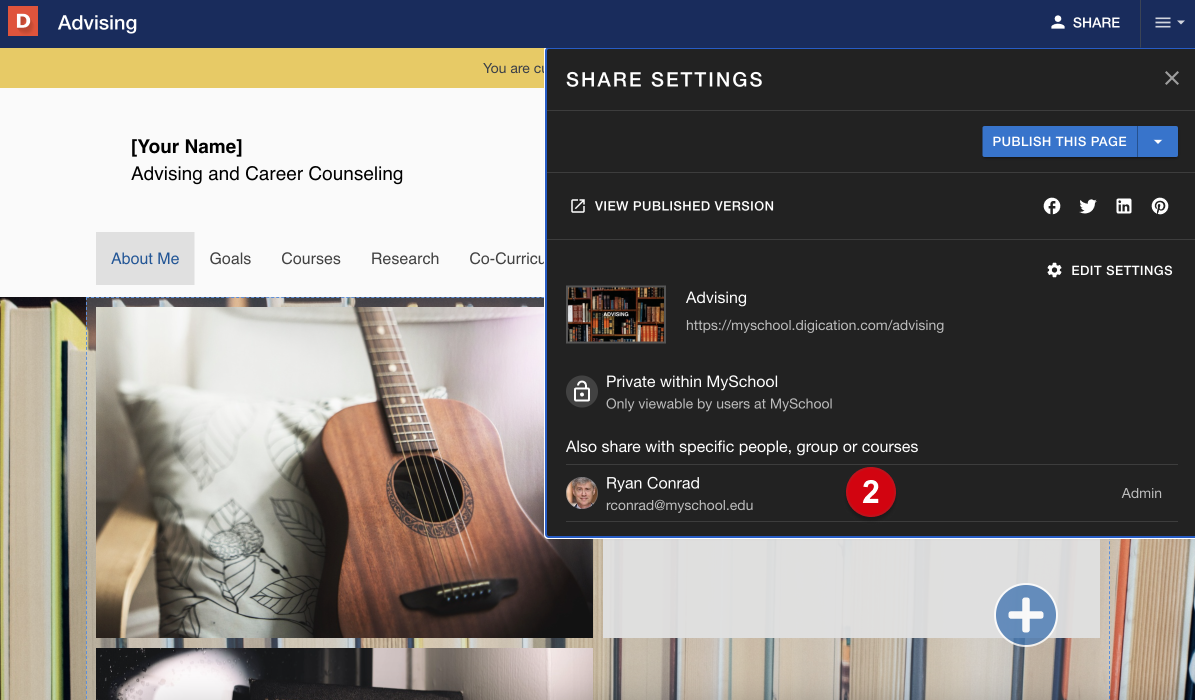
Task: Click Publish This Page button
Action: 1059,142
